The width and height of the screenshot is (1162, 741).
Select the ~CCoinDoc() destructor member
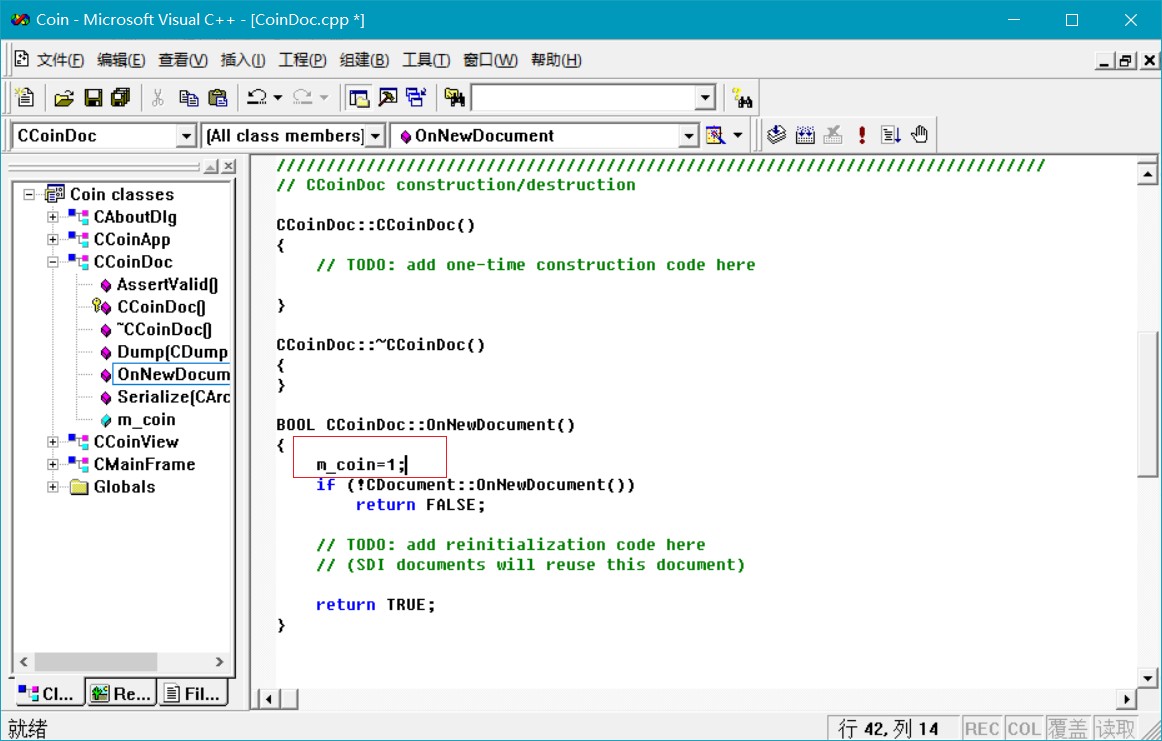tap(164, 330)
